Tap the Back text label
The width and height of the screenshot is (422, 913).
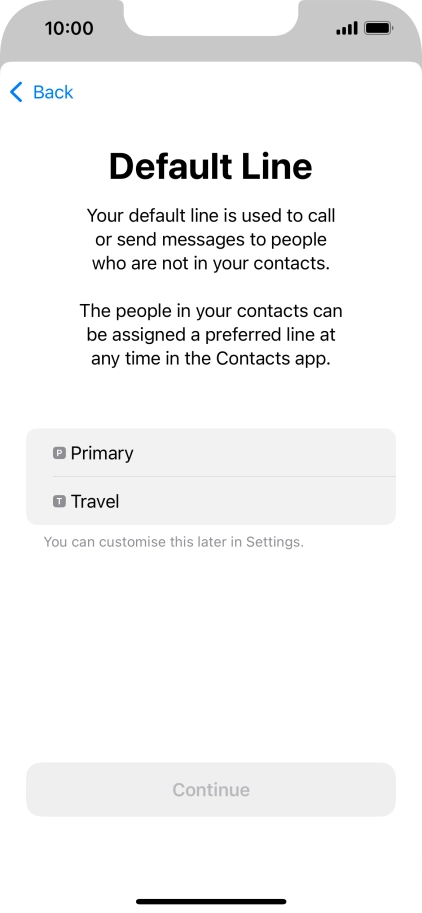coord(53,92)
